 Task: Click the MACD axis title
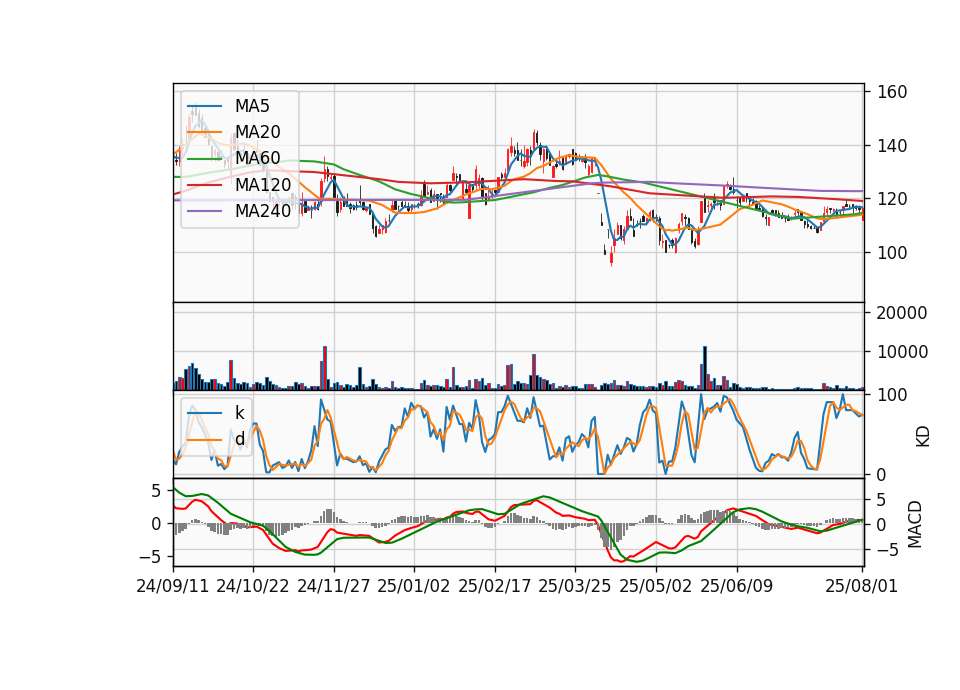pos(914,524)
